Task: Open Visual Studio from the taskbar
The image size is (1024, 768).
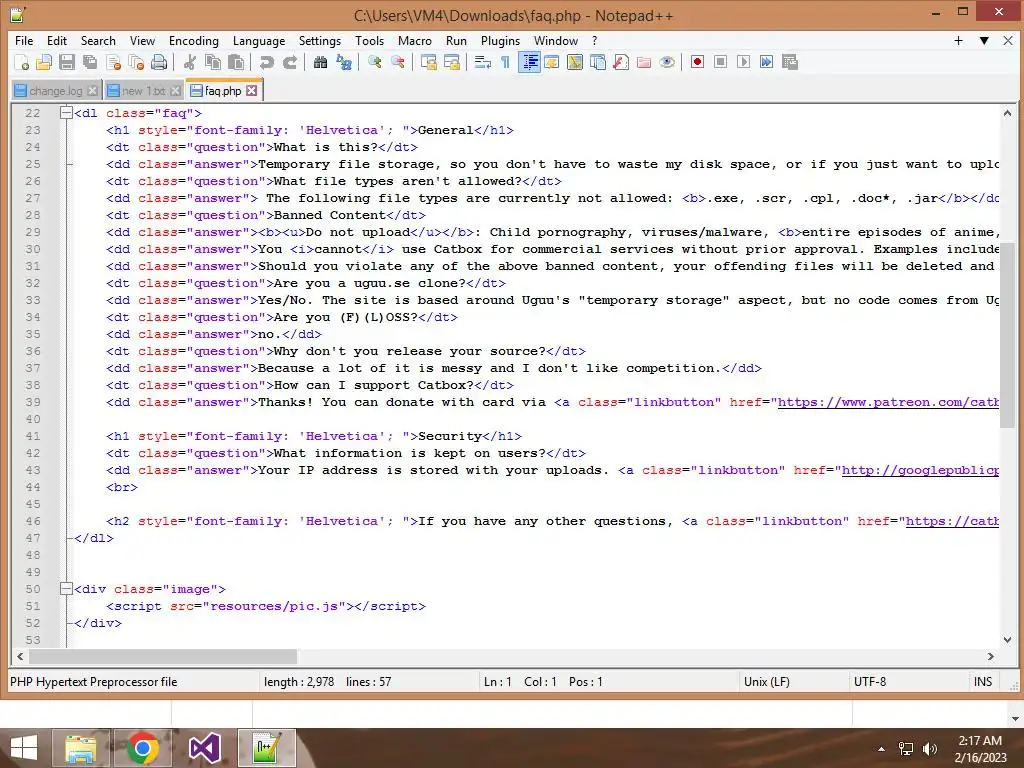Action: tap(204, 748)
